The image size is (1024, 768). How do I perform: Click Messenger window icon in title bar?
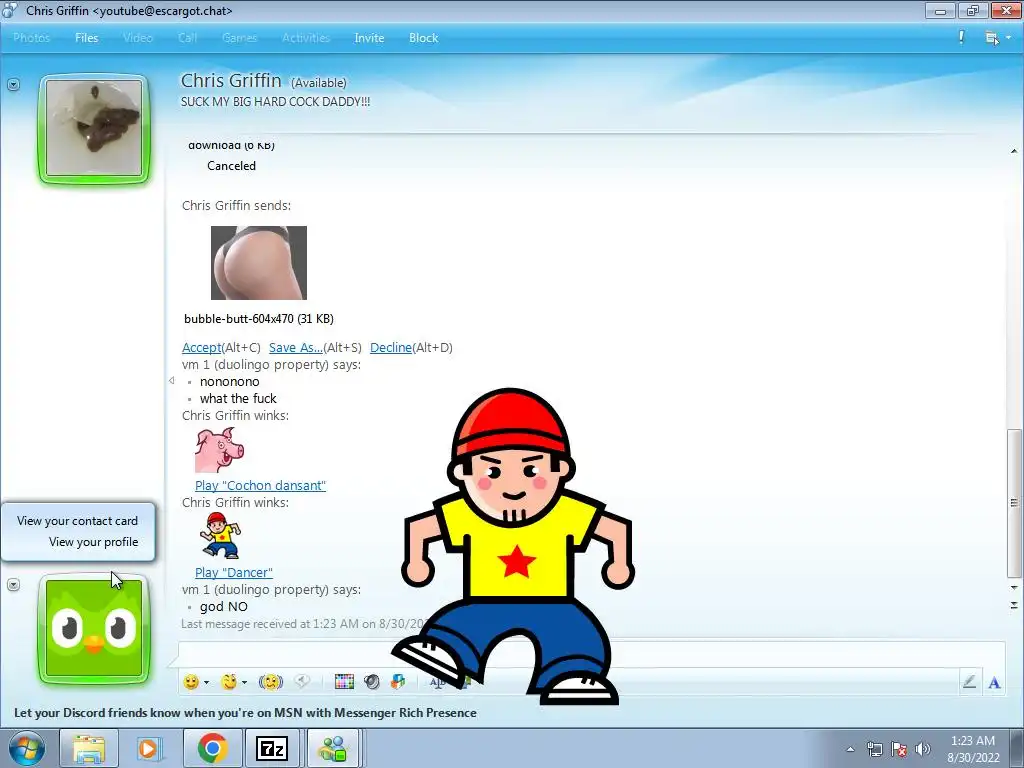coord(10,10)
